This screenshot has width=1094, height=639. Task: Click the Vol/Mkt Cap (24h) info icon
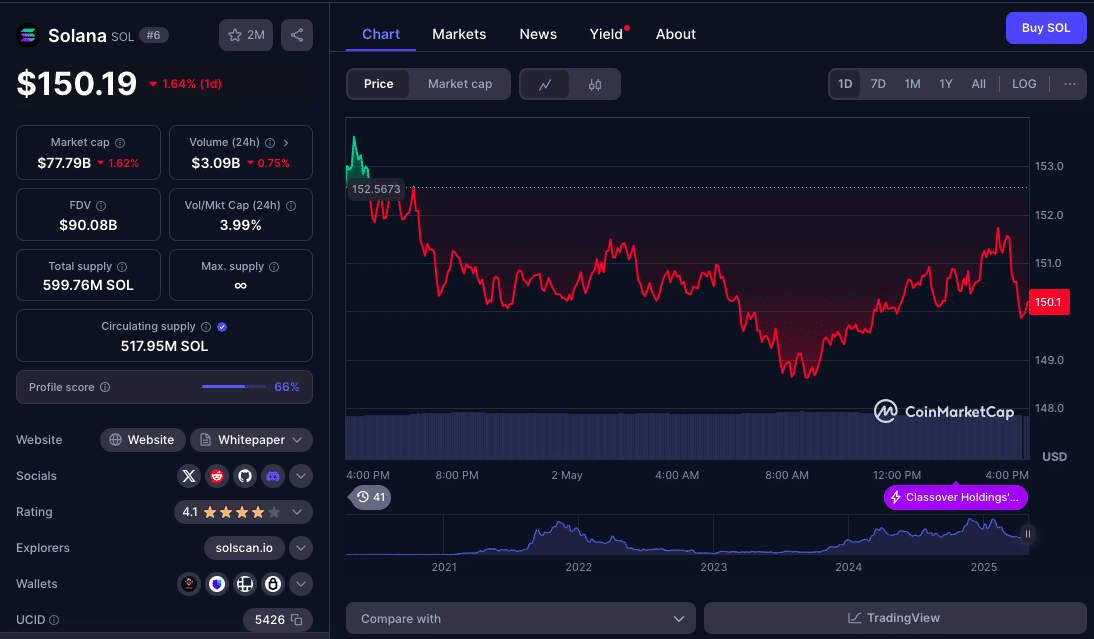coord(291,206)
